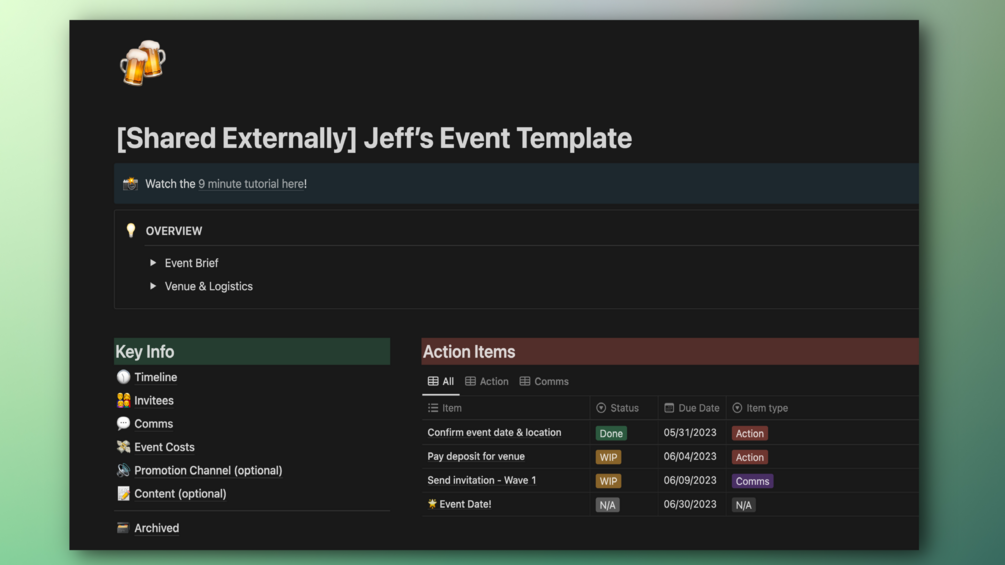Click the light bulb Overview icon
The height and width of the screenshot is (565, 1005).
click(131, 231)
